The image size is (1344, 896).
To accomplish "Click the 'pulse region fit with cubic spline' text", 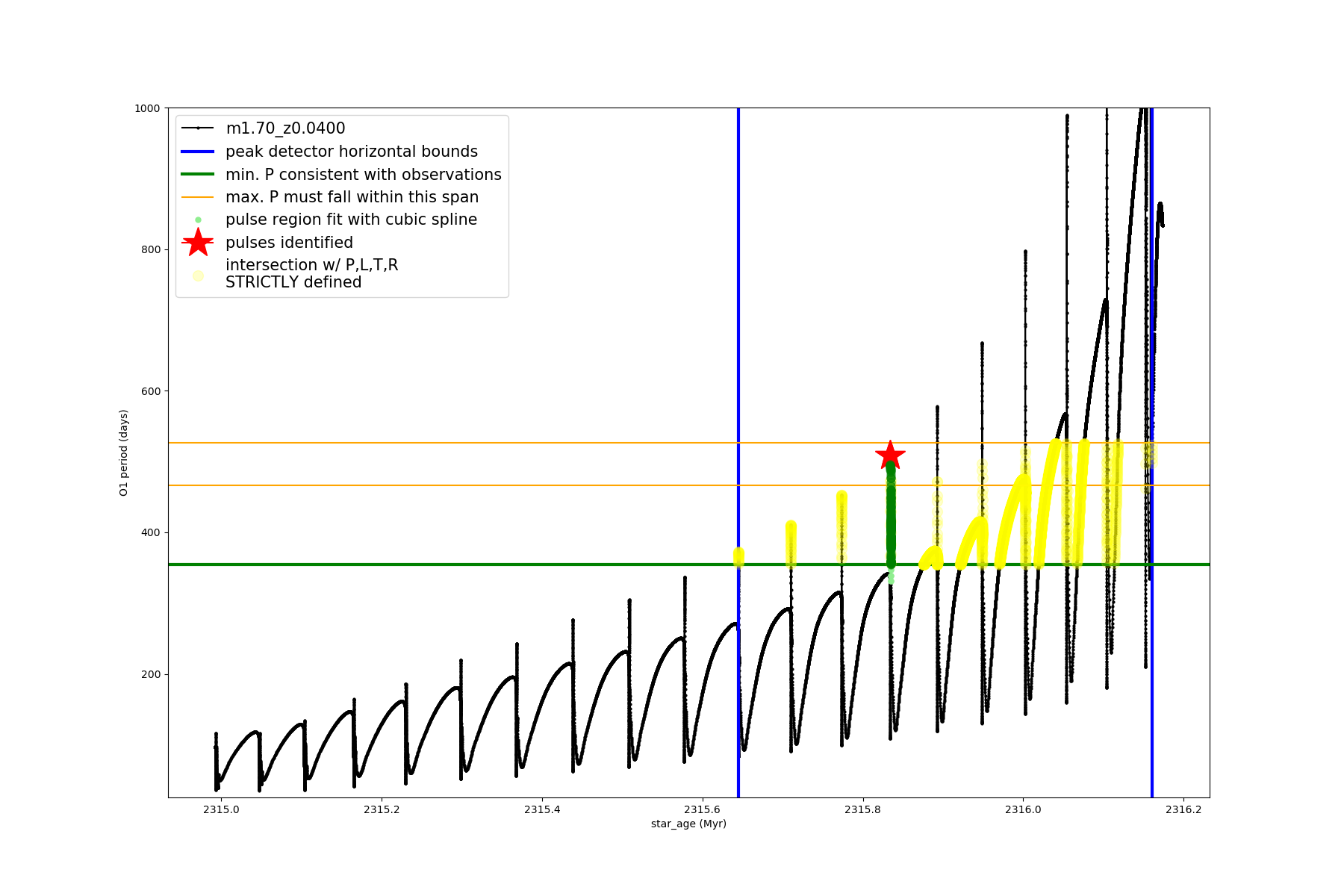I will (x=351, y=220).
